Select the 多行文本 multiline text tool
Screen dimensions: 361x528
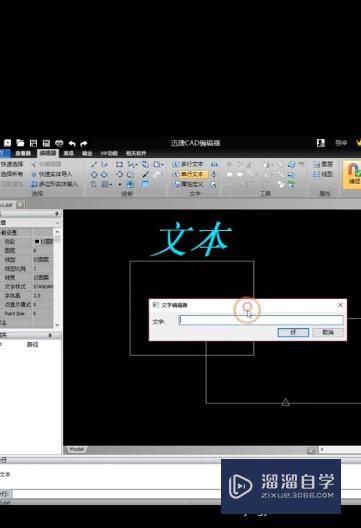(x=188, y=164)
